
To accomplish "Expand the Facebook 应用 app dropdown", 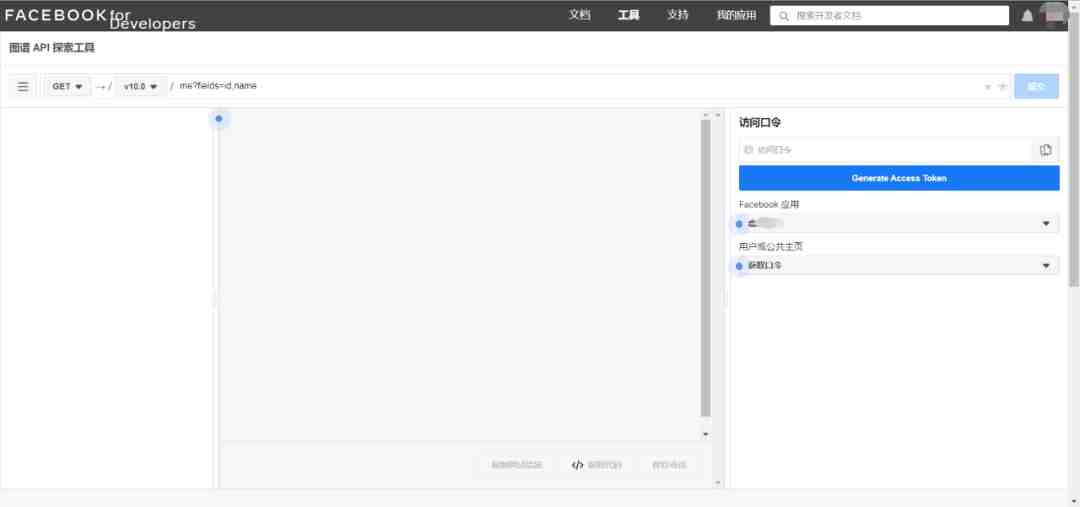I will tap(899, 223).
